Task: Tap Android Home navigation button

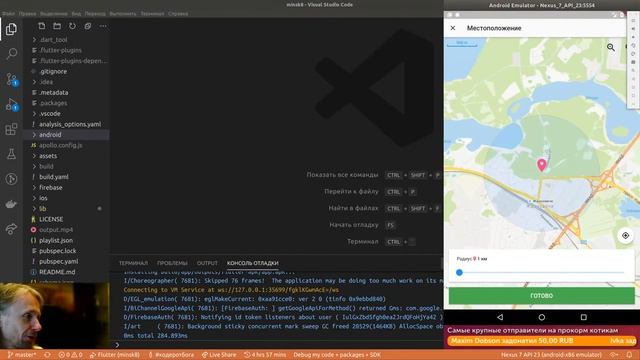Action: tap(542, 317)
